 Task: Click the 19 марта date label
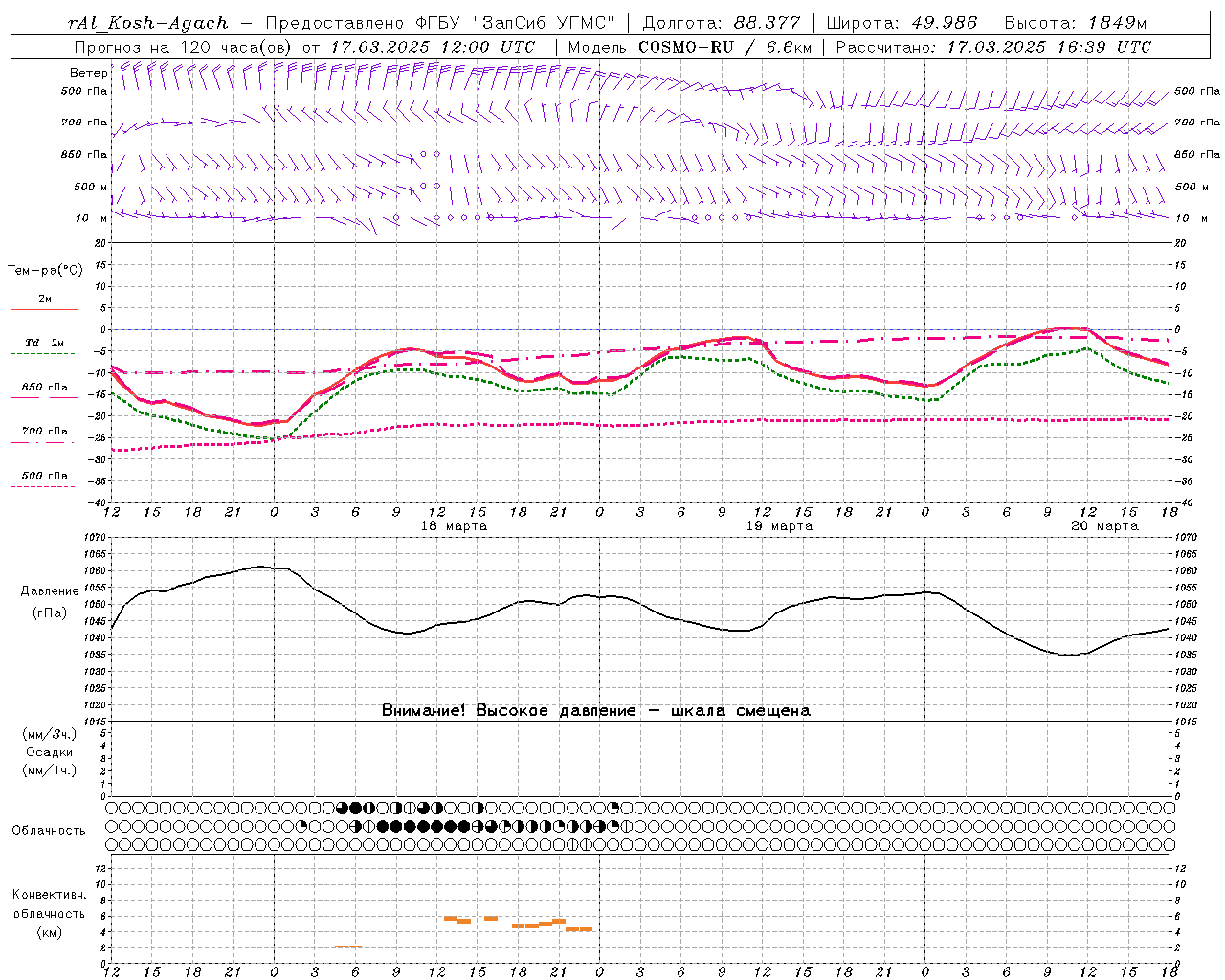(779, 526)
